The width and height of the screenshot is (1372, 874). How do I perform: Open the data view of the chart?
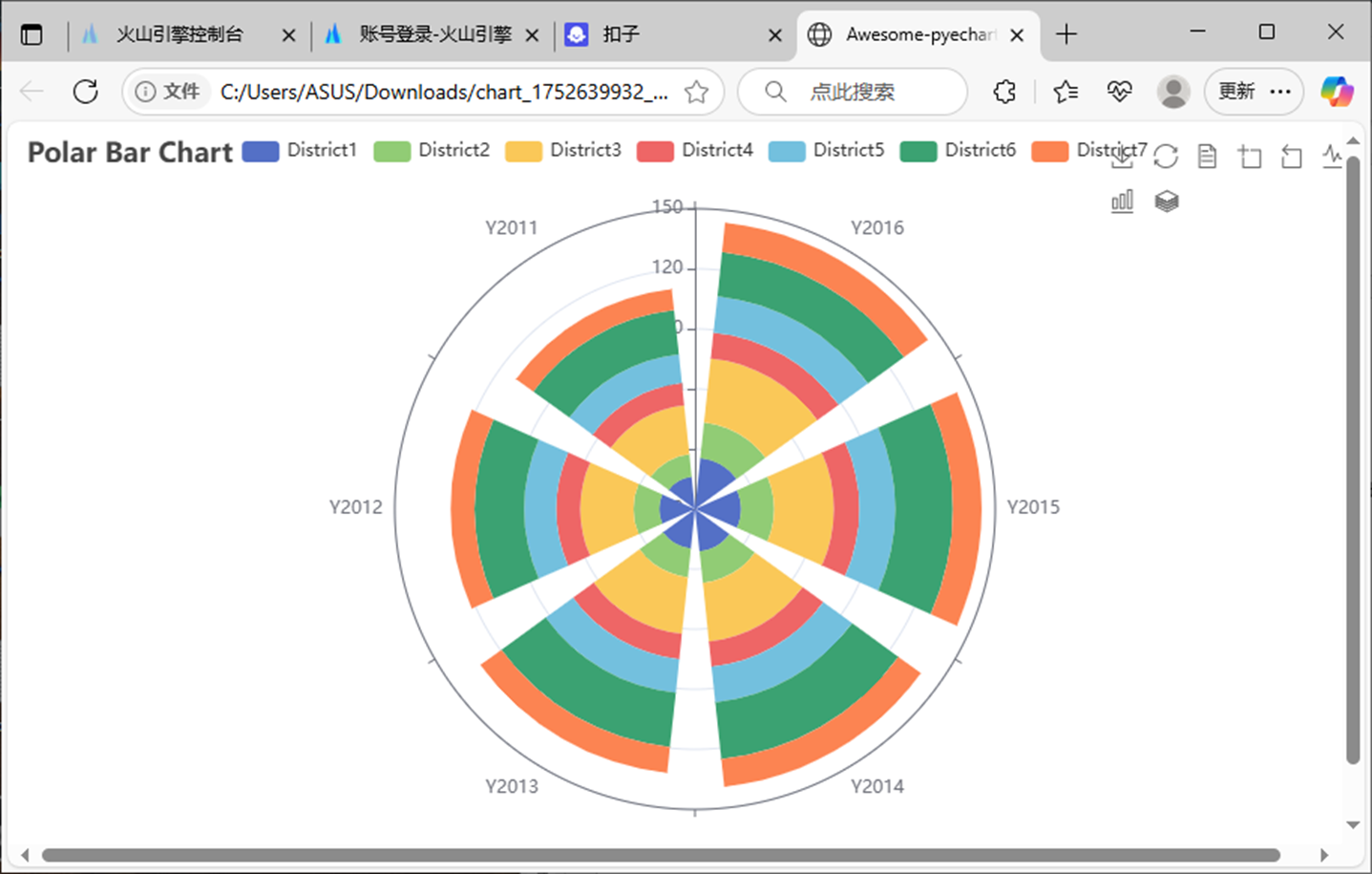[x=1206, y=156]
